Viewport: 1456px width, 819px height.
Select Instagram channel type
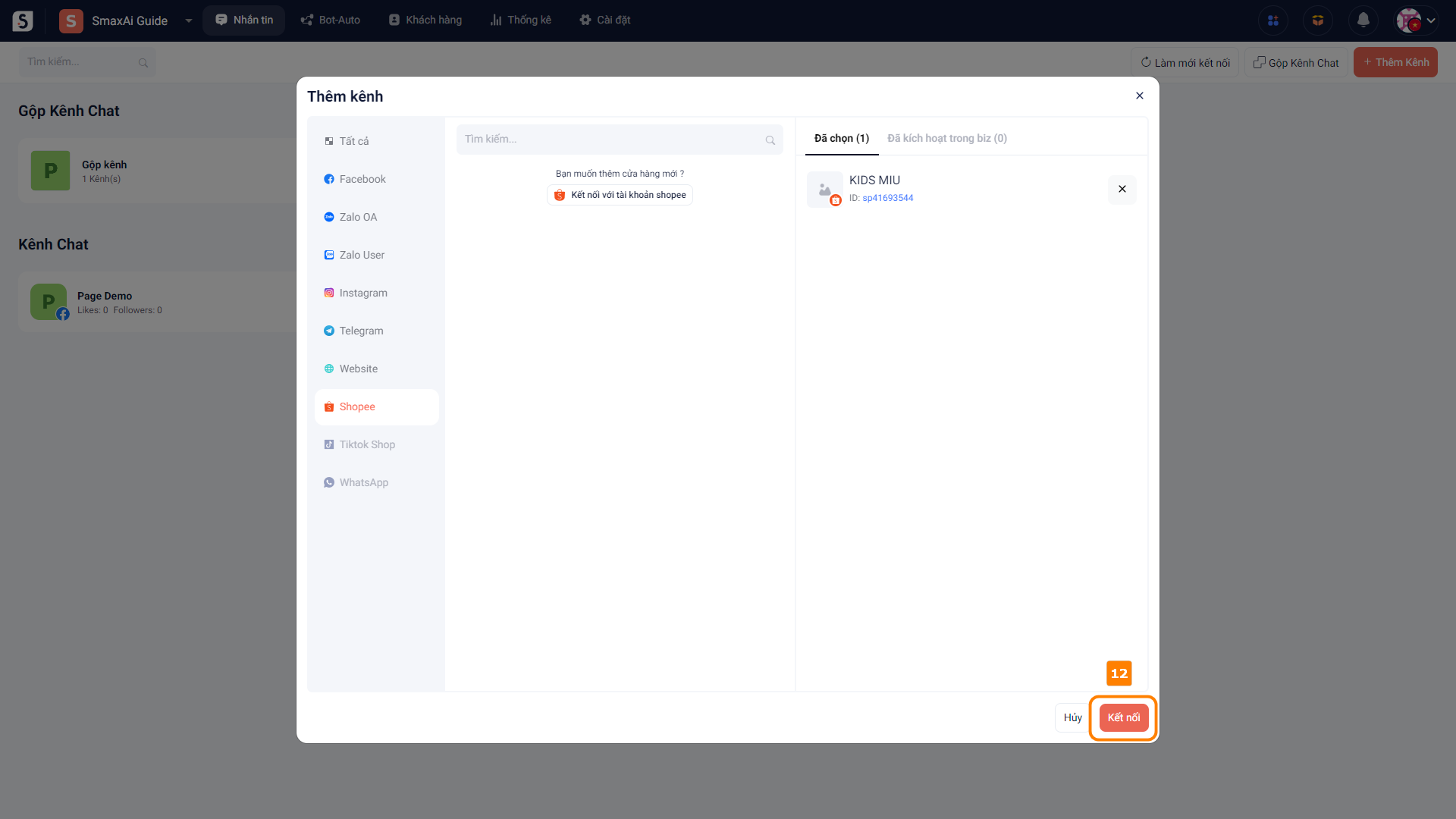pyautogui.click(x=362, y=293)
